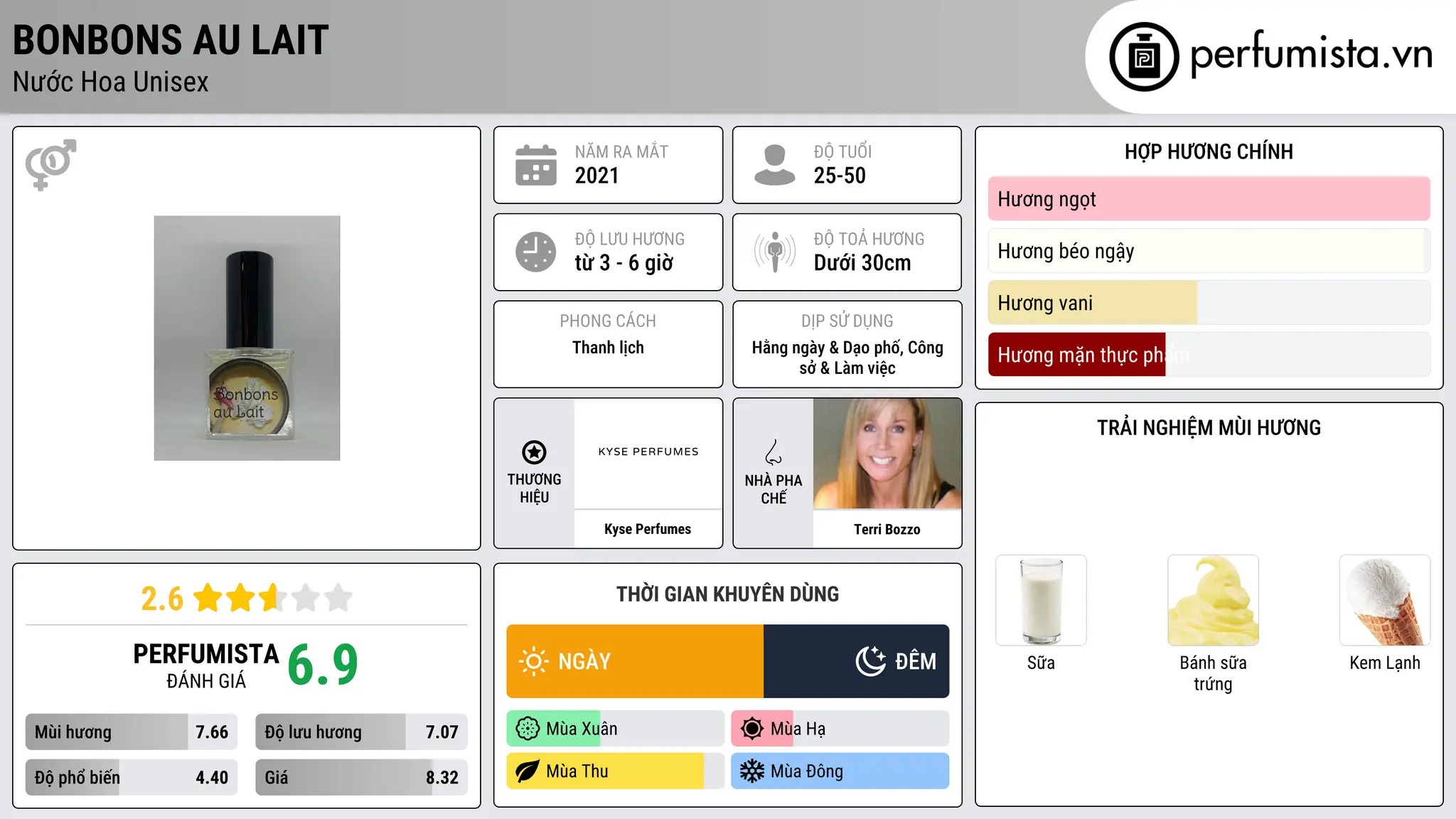Click the Mùa Đông season bar
Screen dimensions: 1456x819
coord(840,771)
